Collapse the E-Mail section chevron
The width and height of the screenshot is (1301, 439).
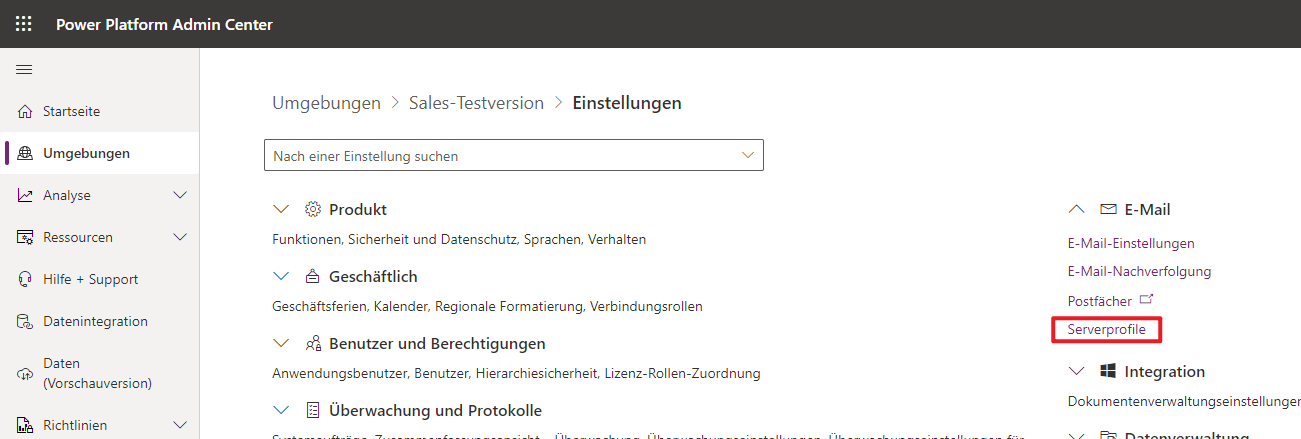(x=1077, y=209)
